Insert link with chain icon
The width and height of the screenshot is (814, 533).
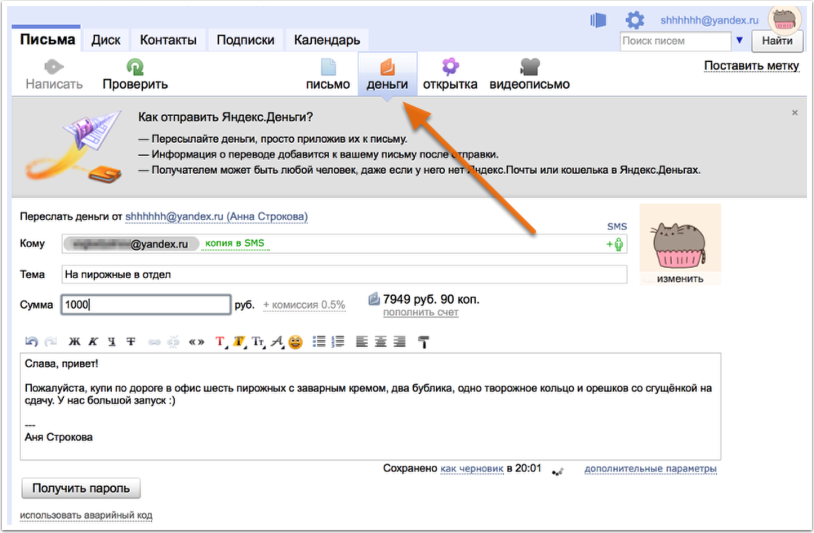(154, 342)
